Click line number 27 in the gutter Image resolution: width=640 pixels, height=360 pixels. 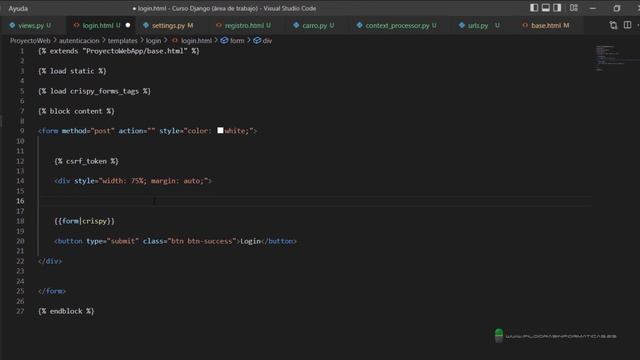[20, 311]
